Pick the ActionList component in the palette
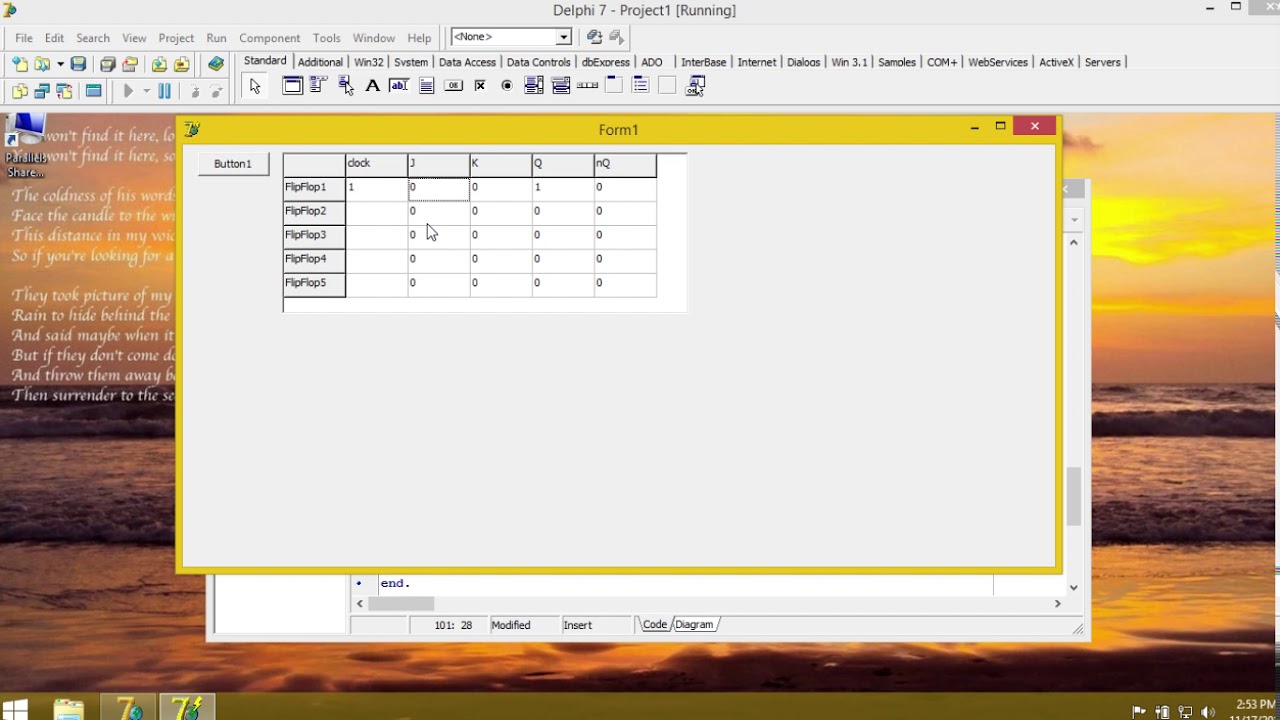 click(x=695, y=86)
